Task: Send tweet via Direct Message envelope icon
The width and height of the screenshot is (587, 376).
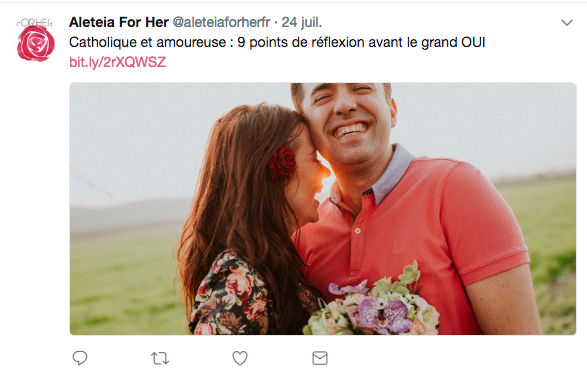Action: point(320,358)
